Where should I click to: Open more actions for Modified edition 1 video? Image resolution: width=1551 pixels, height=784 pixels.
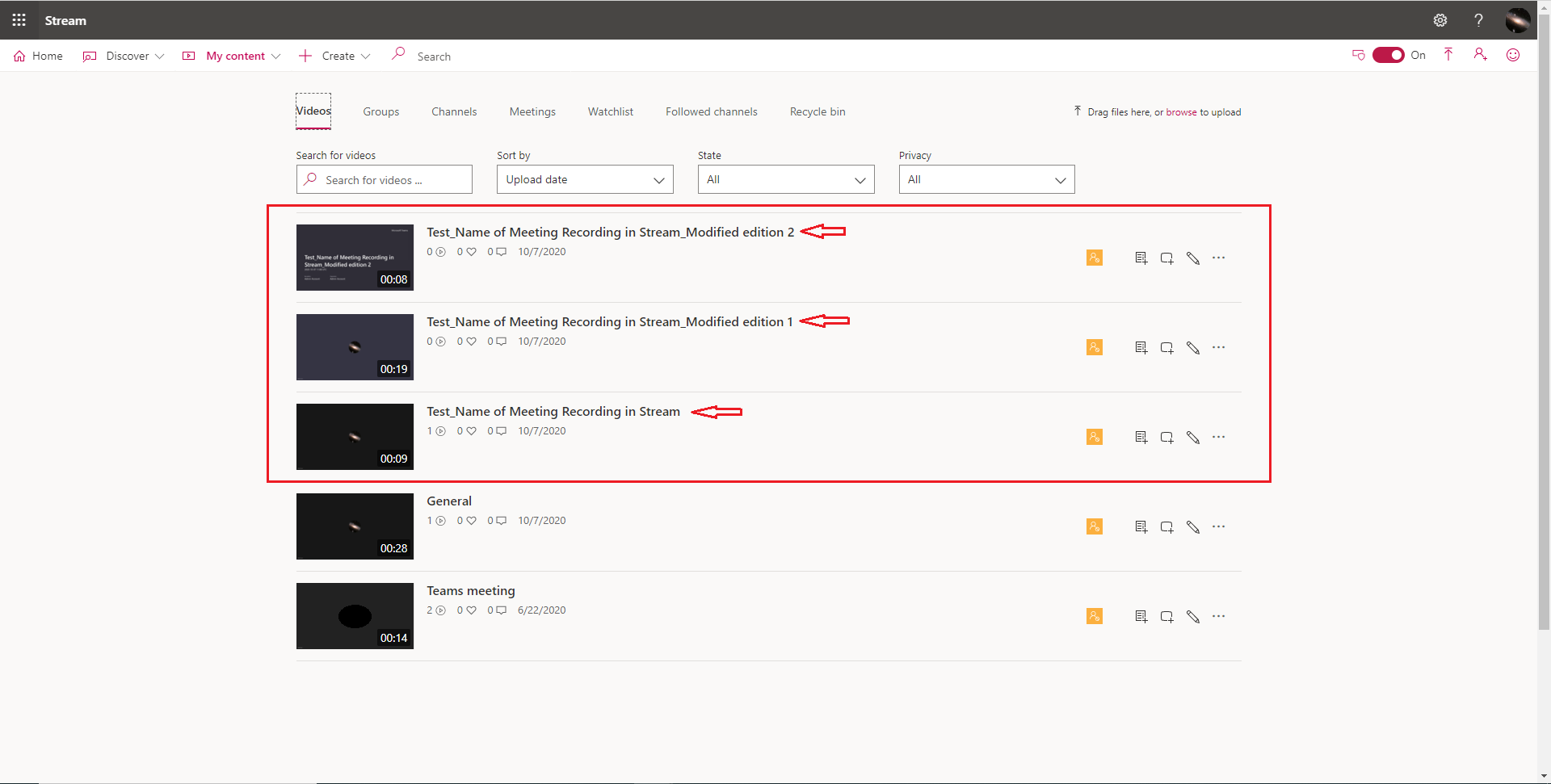tap(1218, 347)
